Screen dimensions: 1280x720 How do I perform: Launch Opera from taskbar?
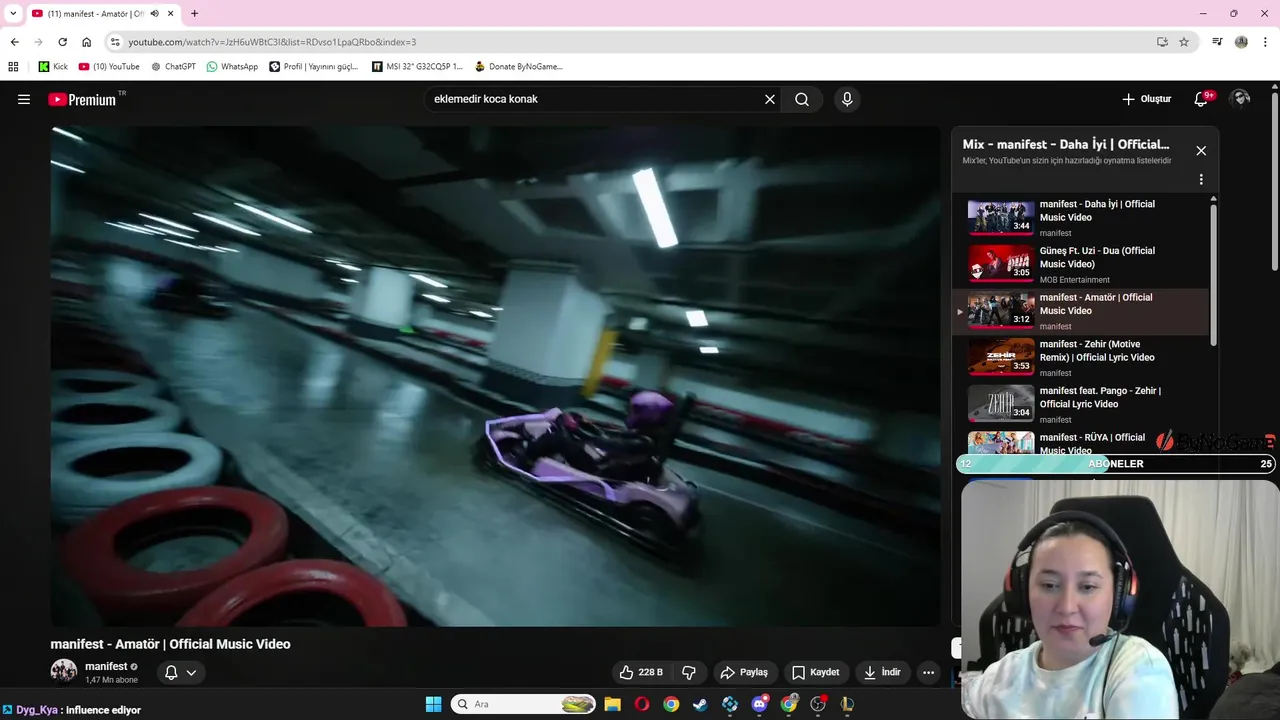tap(642, 704)
